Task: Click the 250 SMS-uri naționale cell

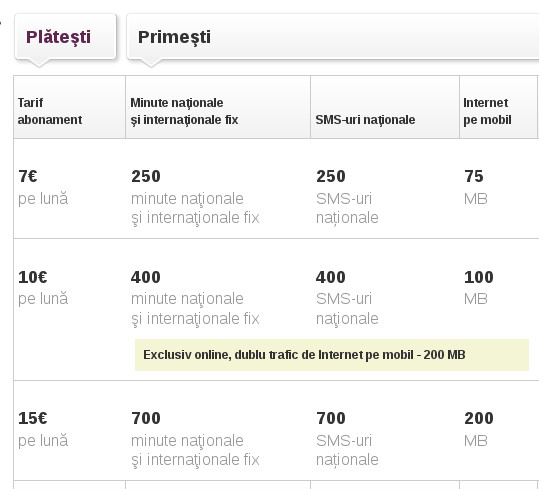Action: point(347,197)
